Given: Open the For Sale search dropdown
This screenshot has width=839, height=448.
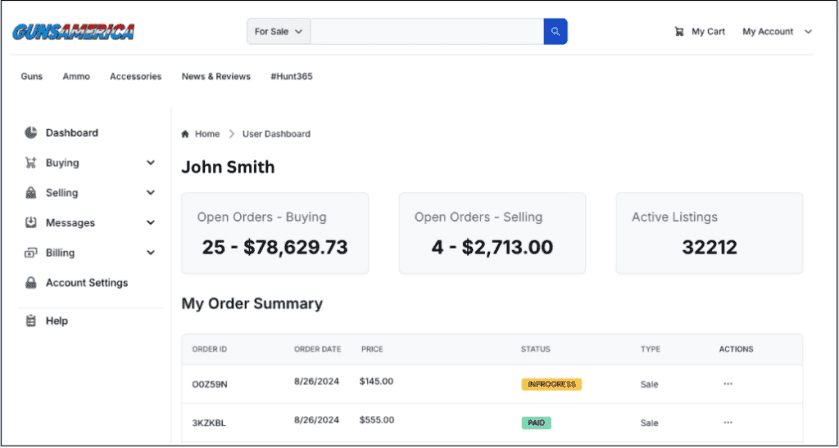Looking at the screenshot, I should [278, 32].
